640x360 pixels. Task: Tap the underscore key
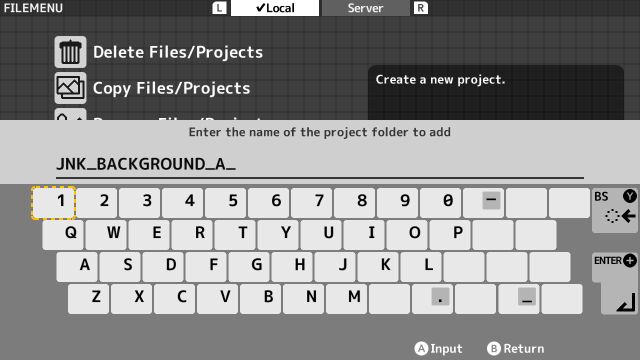[x=519, y=299]
